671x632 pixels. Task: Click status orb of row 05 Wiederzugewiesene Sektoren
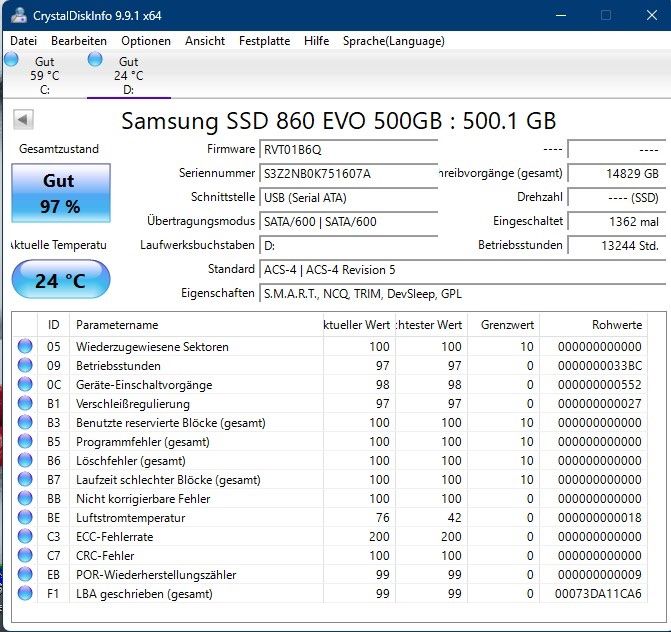click(x=25, y=346)
